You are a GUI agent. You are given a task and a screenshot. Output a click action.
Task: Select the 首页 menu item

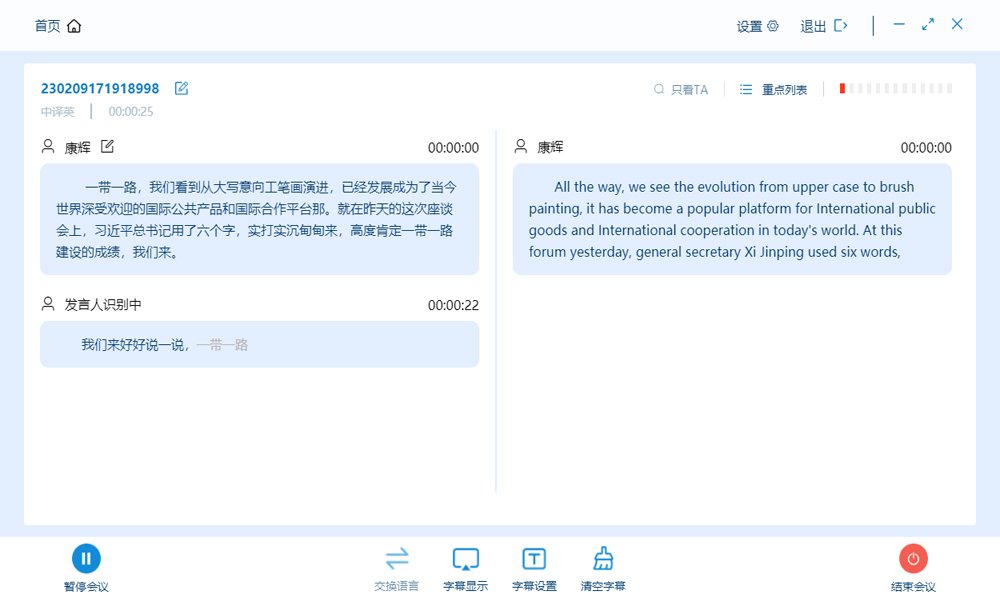click(46, 26)
